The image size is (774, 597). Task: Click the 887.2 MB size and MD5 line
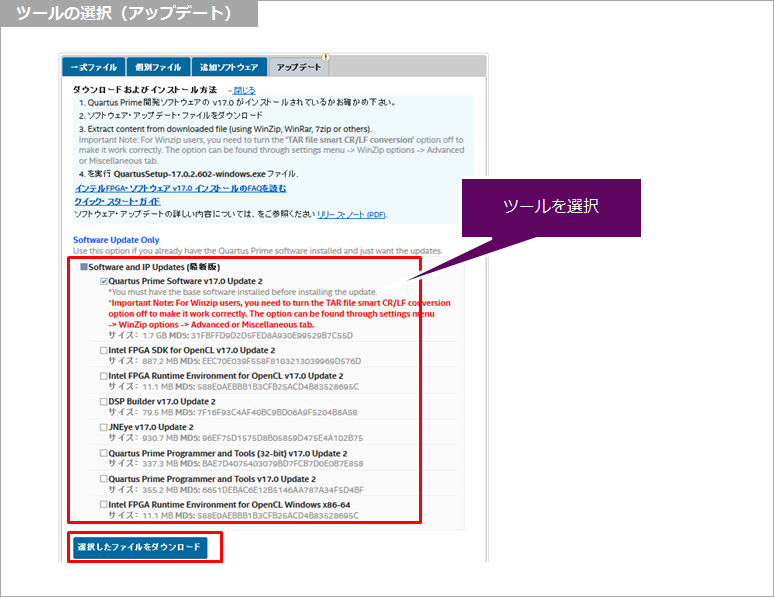[x=234, y=361]
